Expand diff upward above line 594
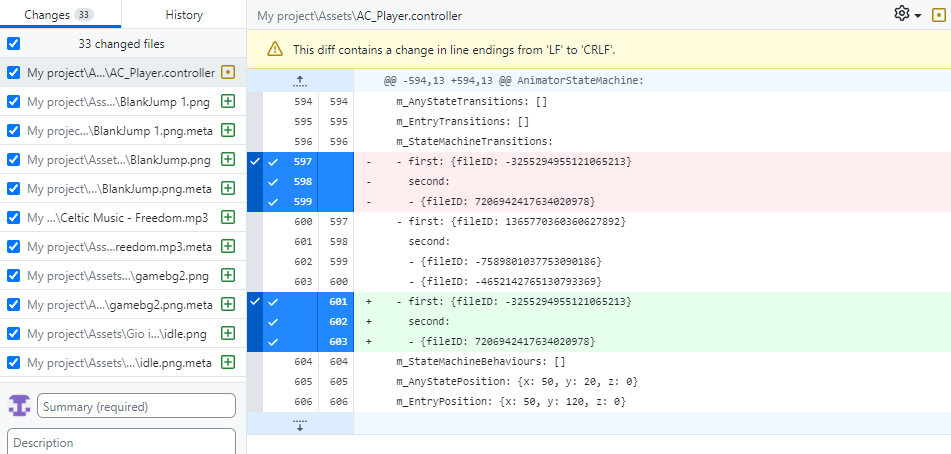The height and width of the screenshot is (454, 951). pos(300,81)
